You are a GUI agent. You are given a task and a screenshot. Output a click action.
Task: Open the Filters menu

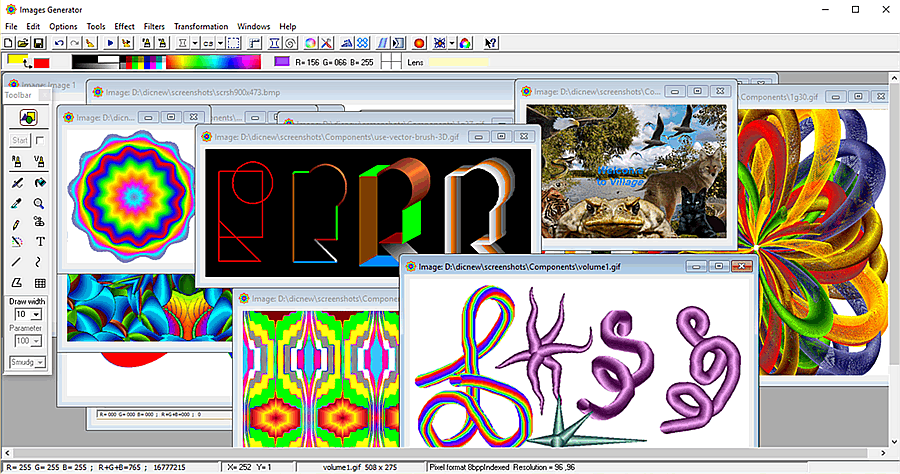pos(154,26)
